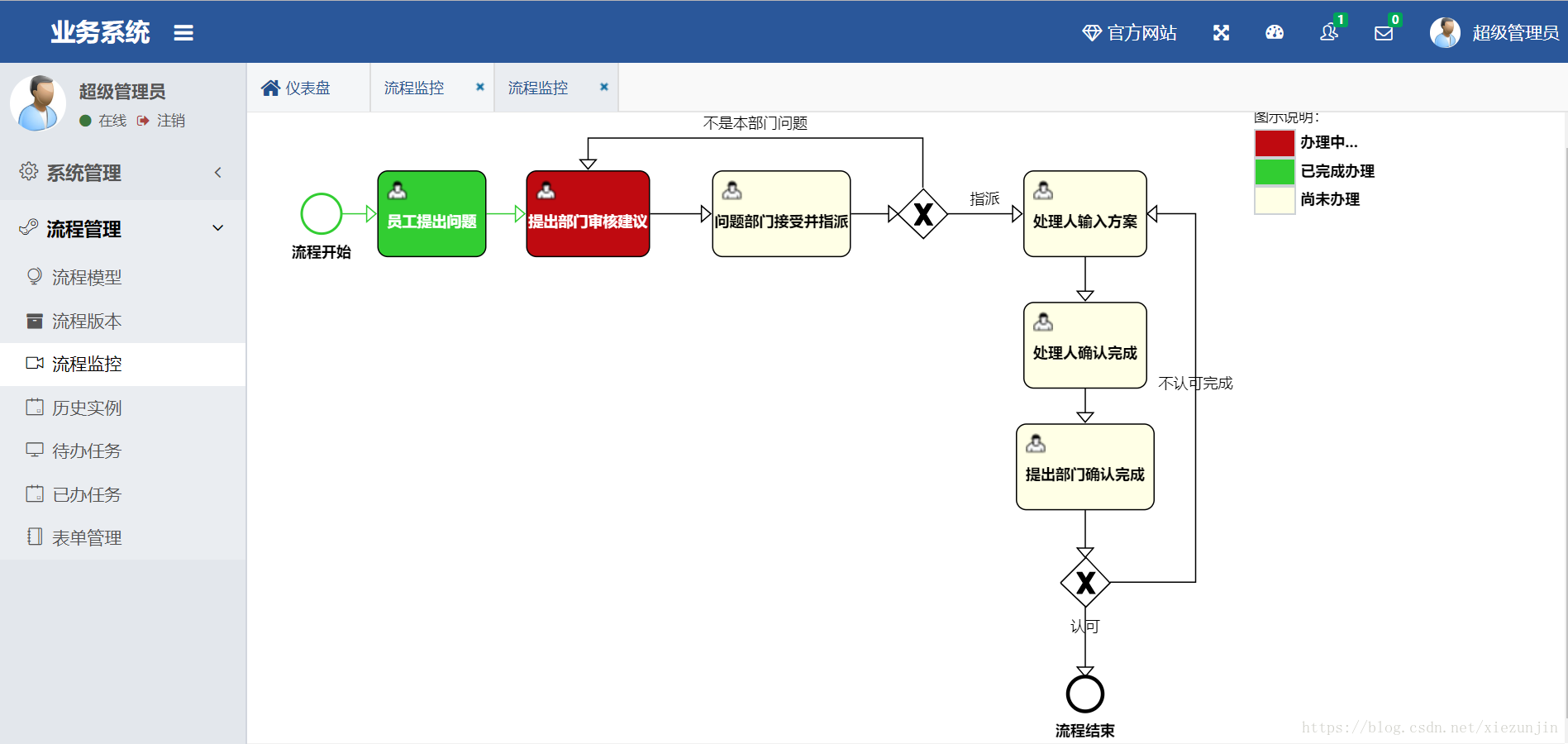Select 历史实例 menu item
1568x744 pixels.
(x=87, y=408)
